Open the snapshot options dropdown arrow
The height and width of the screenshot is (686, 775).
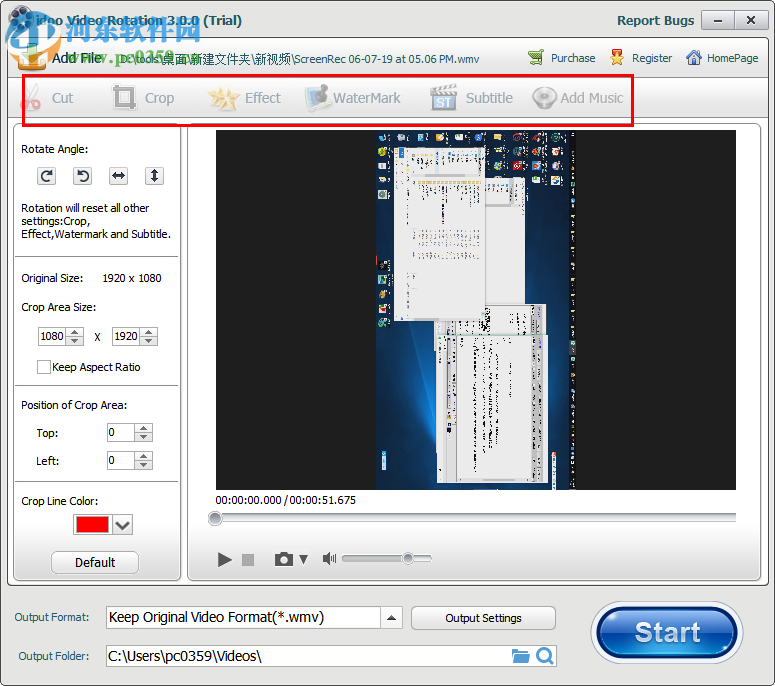coord(303,559)
